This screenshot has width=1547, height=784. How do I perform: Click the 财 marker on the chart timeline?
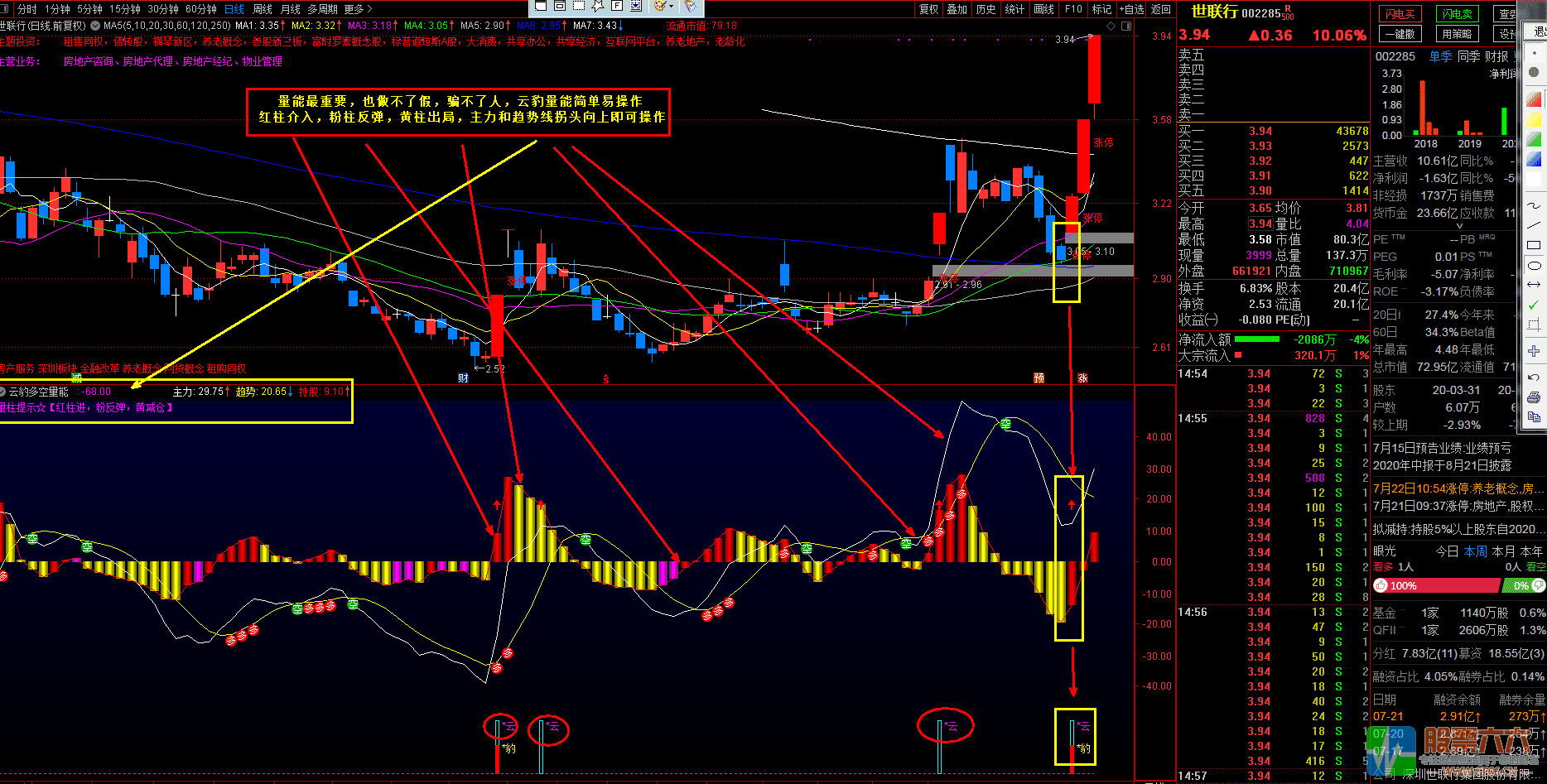(463, 378)
